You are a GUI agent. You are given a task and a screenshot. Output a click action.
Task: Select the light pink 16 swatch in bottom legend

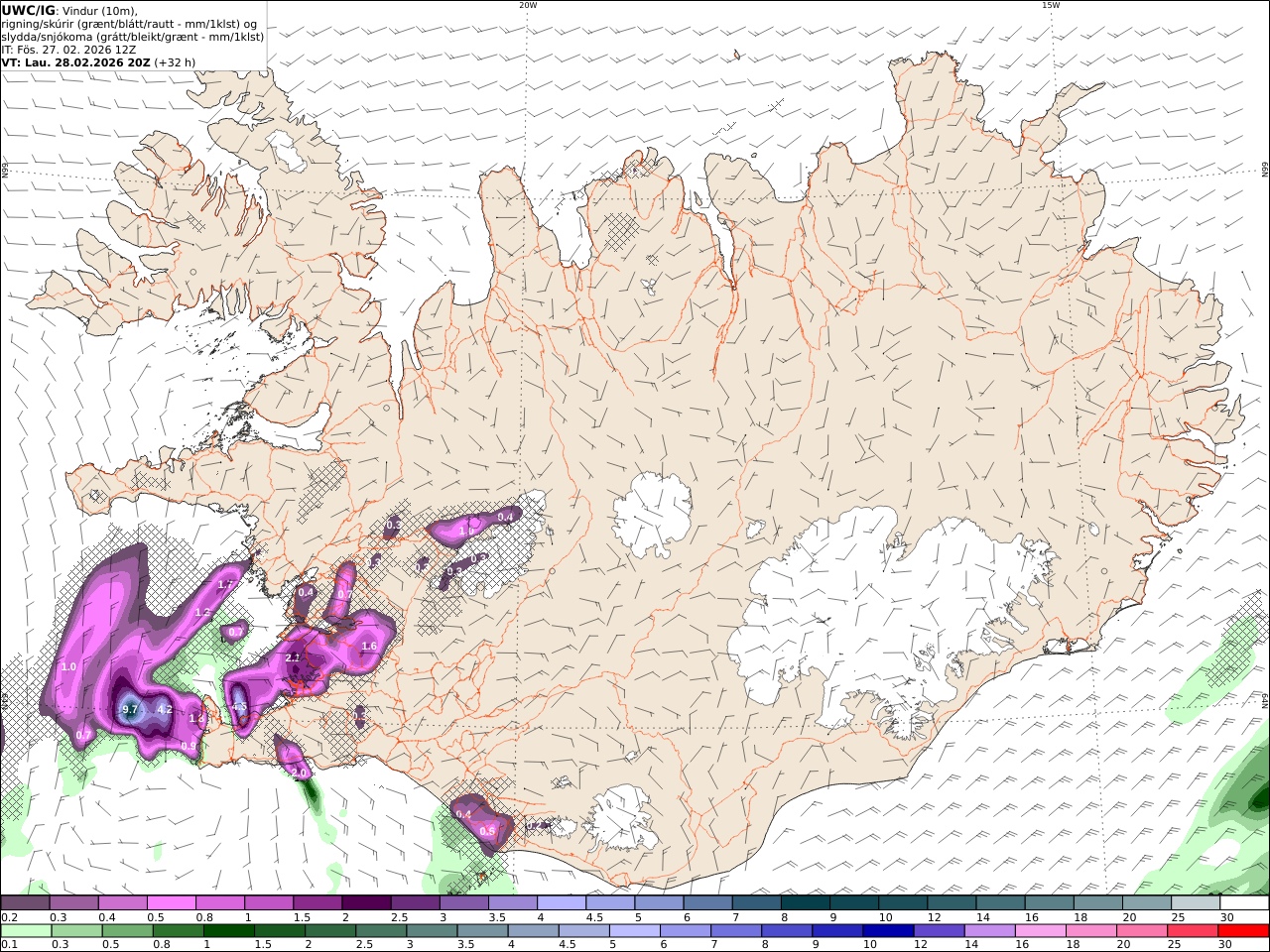coord(1040,931)
